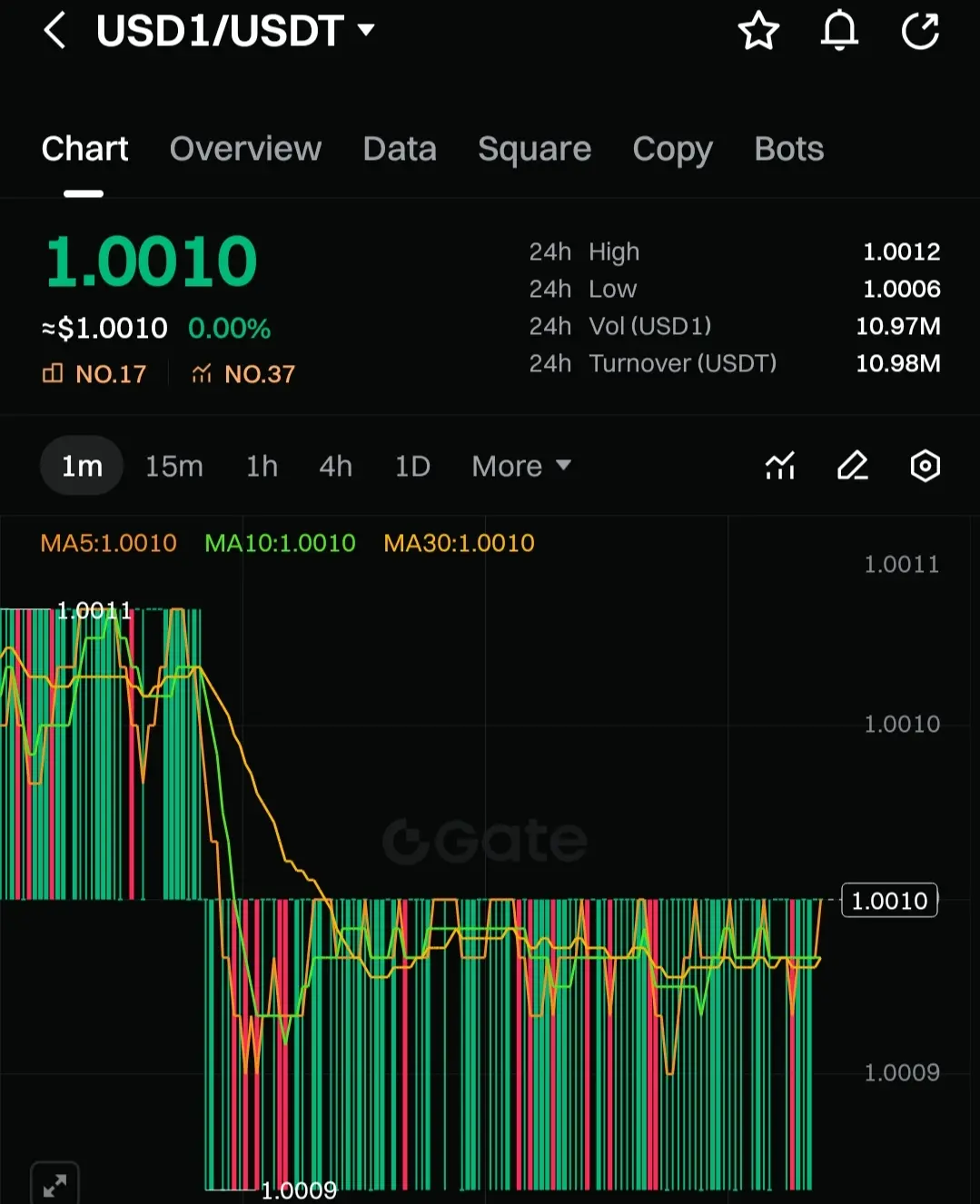Add USD1/USDT to favorites with star

(757, 31)
